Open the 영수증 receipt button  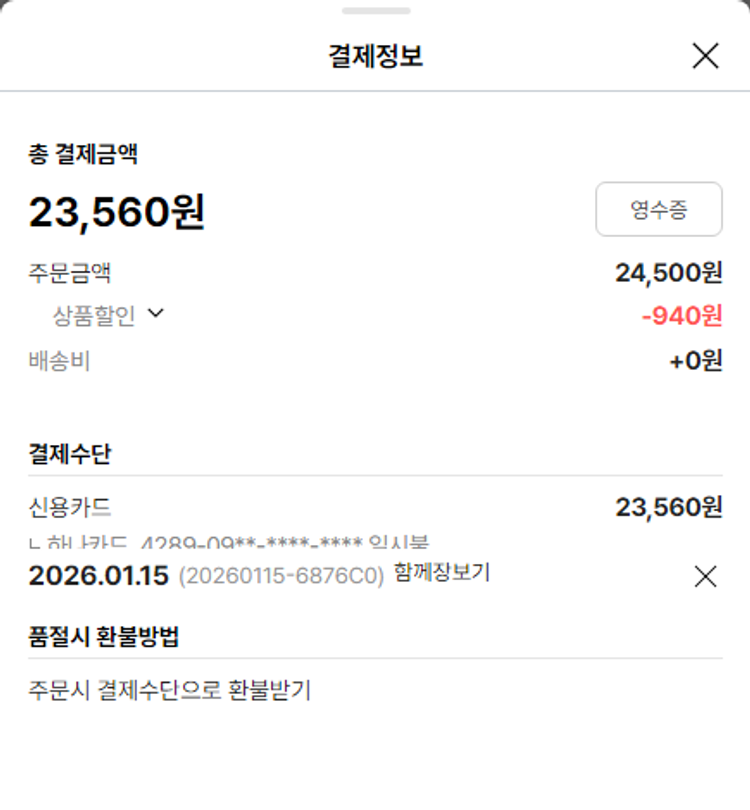pyautogui.click(x=659, y=209)
